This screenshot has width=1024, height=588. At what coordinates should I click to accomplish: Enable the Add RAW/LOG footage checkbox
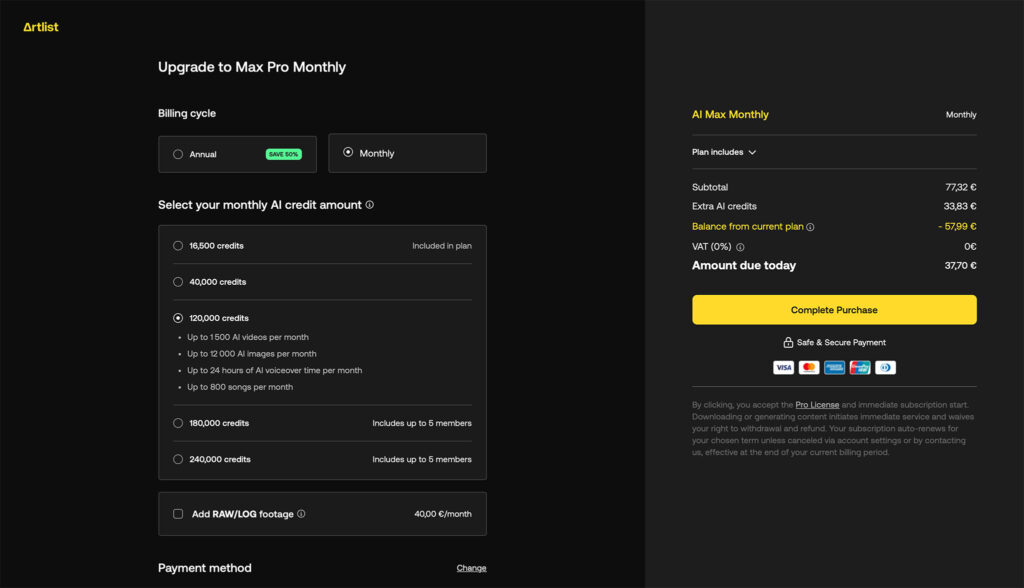point(178,514)
